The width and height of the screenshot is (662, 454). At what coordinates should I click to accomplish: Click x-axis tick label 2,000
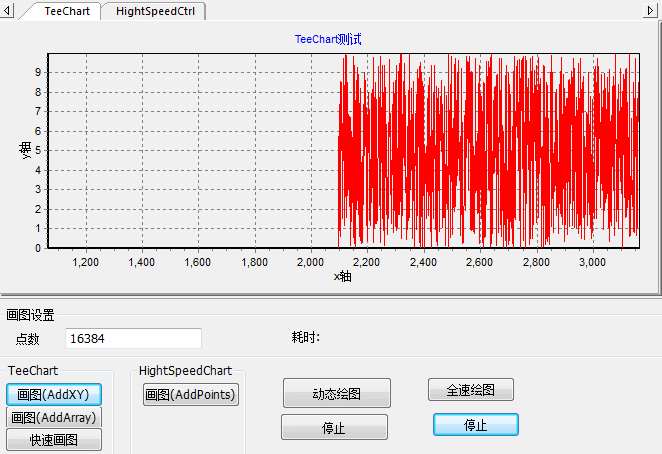(x=310, y=262)
